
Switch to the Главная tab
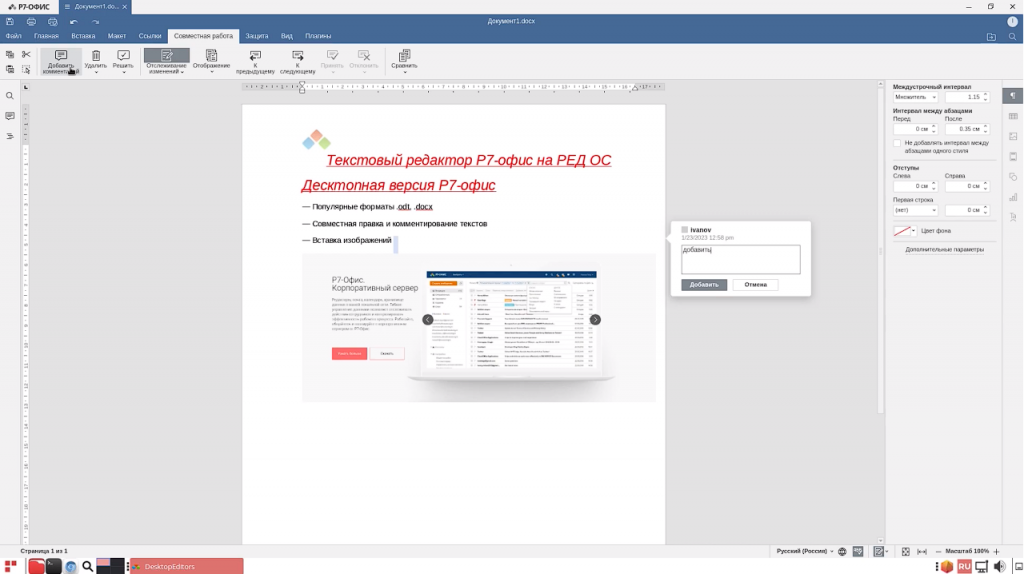click(x=46, y=37)
